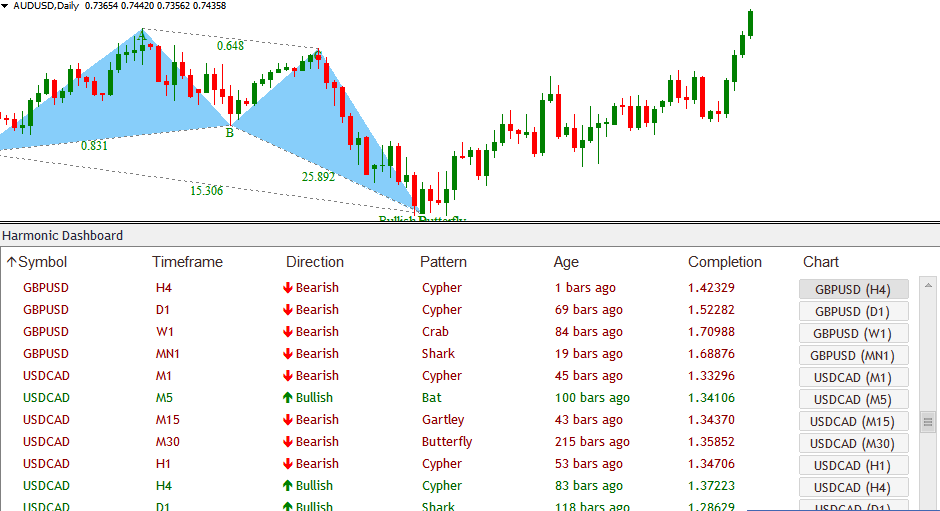Select the W1 timeframe cell
This screenshot has height=511, width=940.
point(165,332)
